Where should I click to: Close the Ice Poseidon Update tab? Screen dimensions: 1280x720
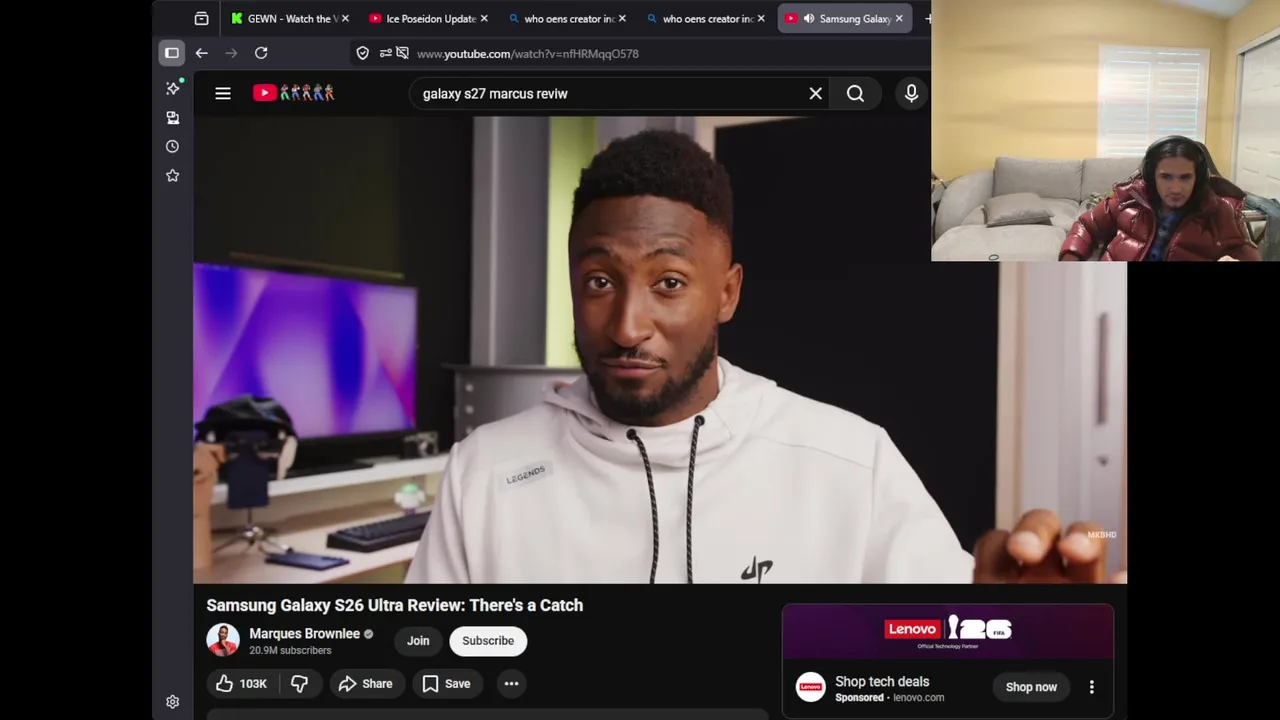pos(484,18)
